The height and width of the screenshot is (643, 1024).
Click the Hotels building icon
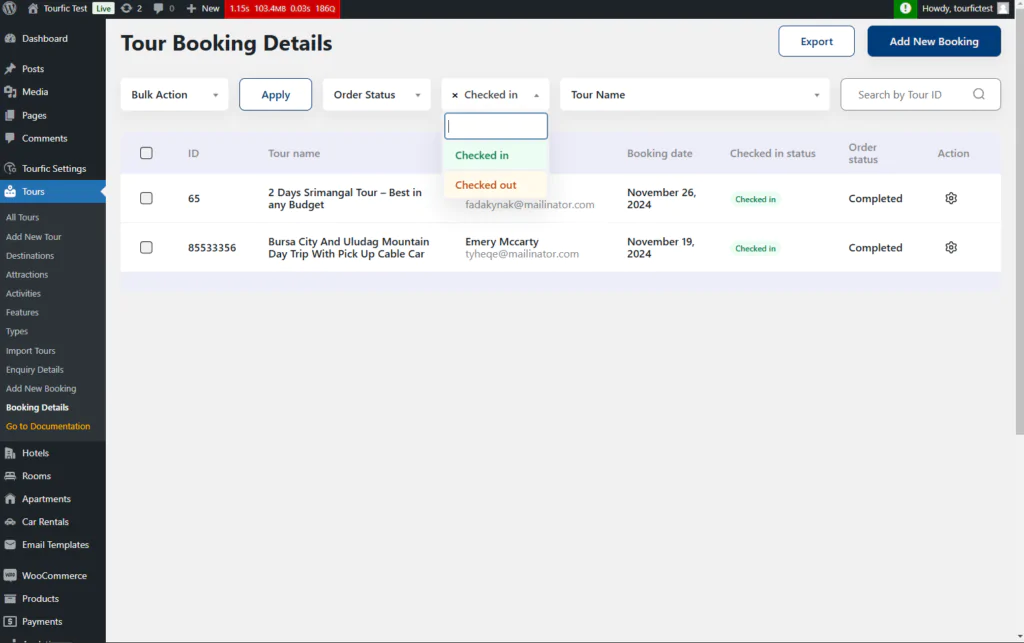10,453
